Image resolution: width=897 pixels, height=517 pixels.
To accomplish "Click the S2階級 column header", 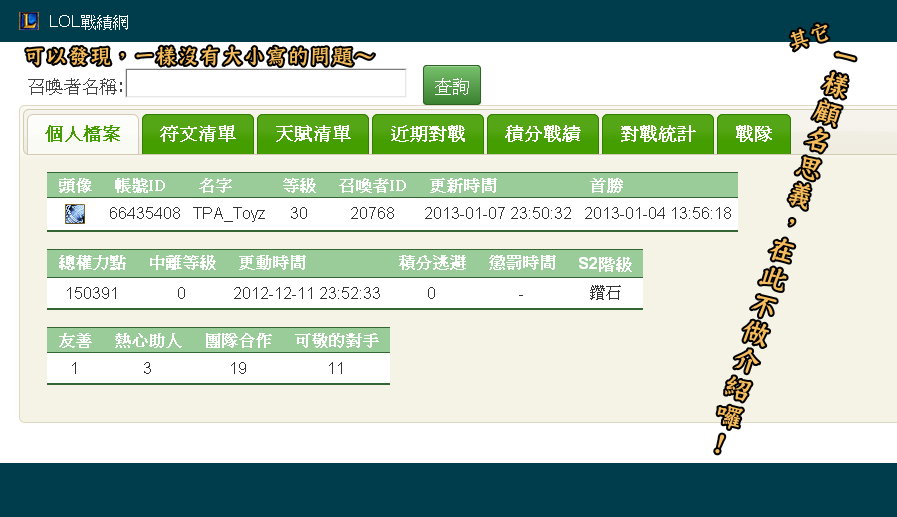I will pyautogui.click(x=605, y=263).
